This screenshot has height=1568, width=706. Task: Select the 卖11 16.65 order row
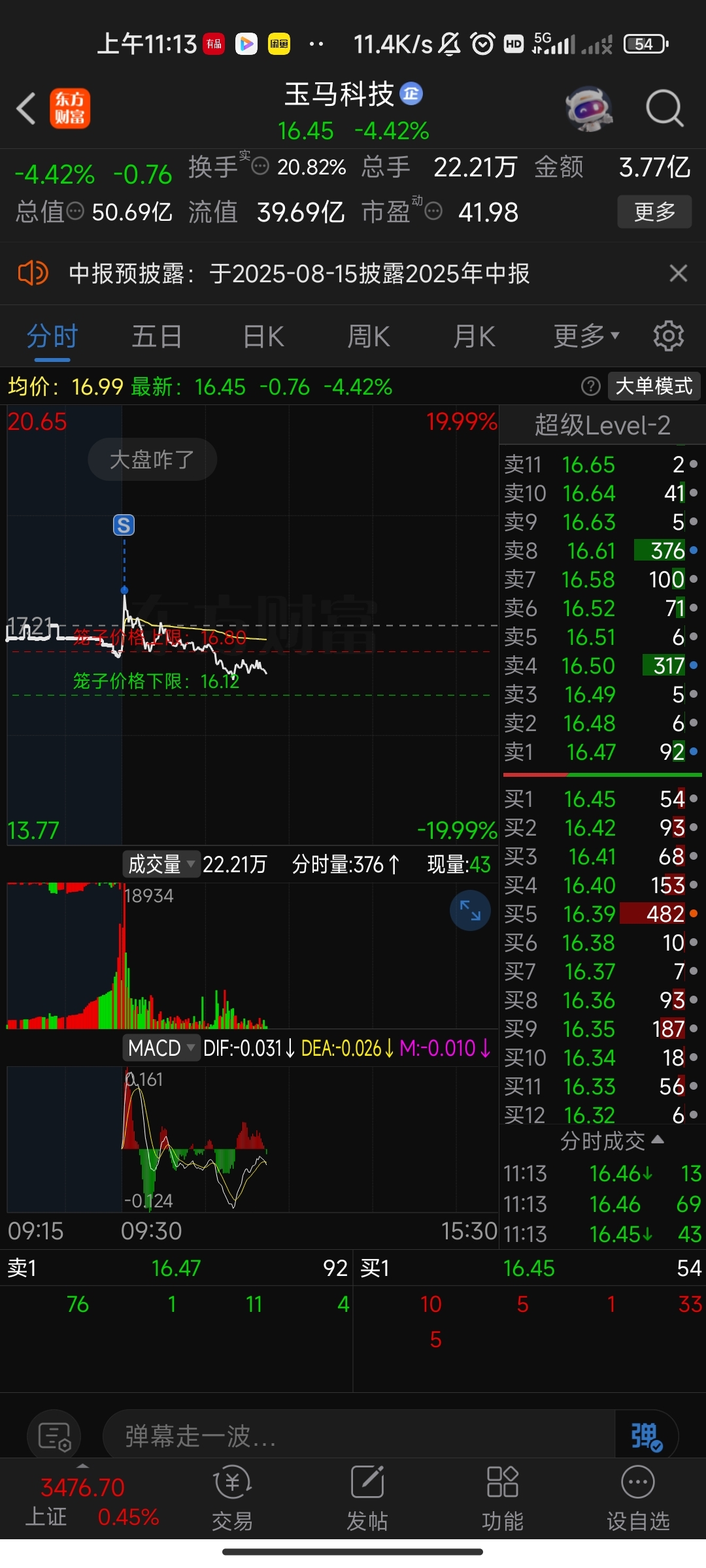click(602, 465)
